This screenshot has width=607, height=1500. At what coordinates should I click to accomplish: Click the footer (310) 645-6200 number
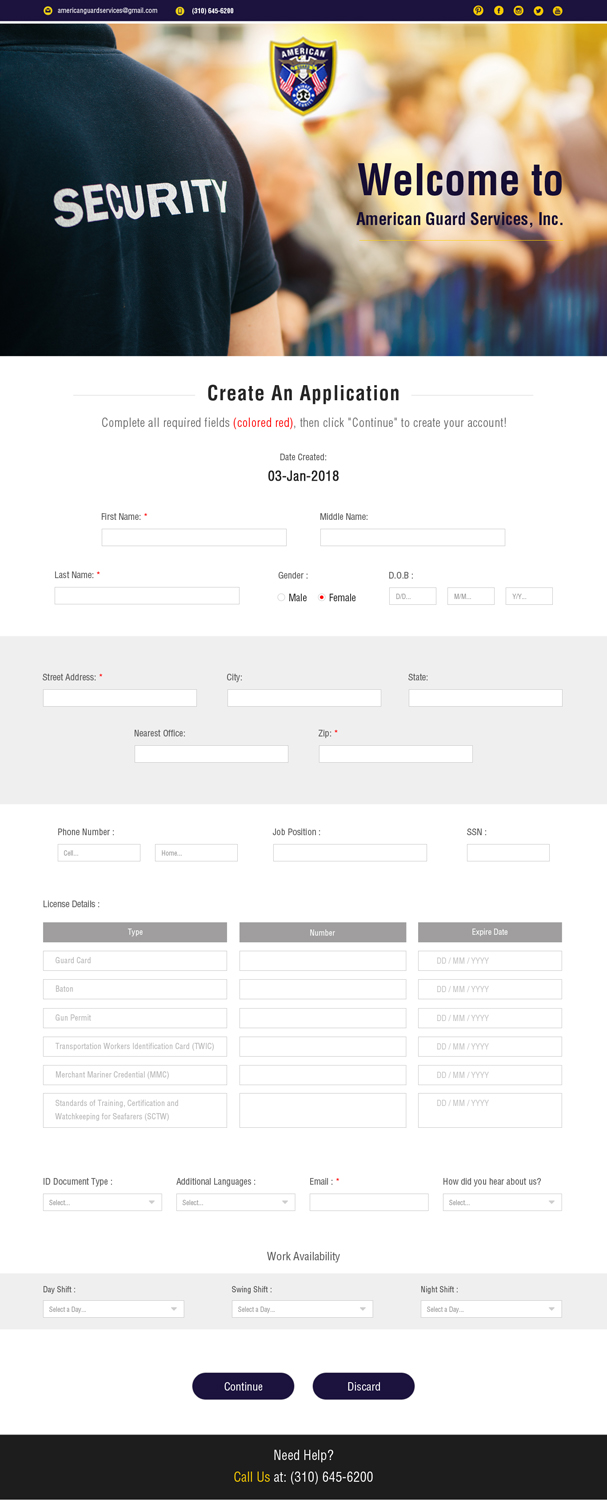pos(332,1477)
